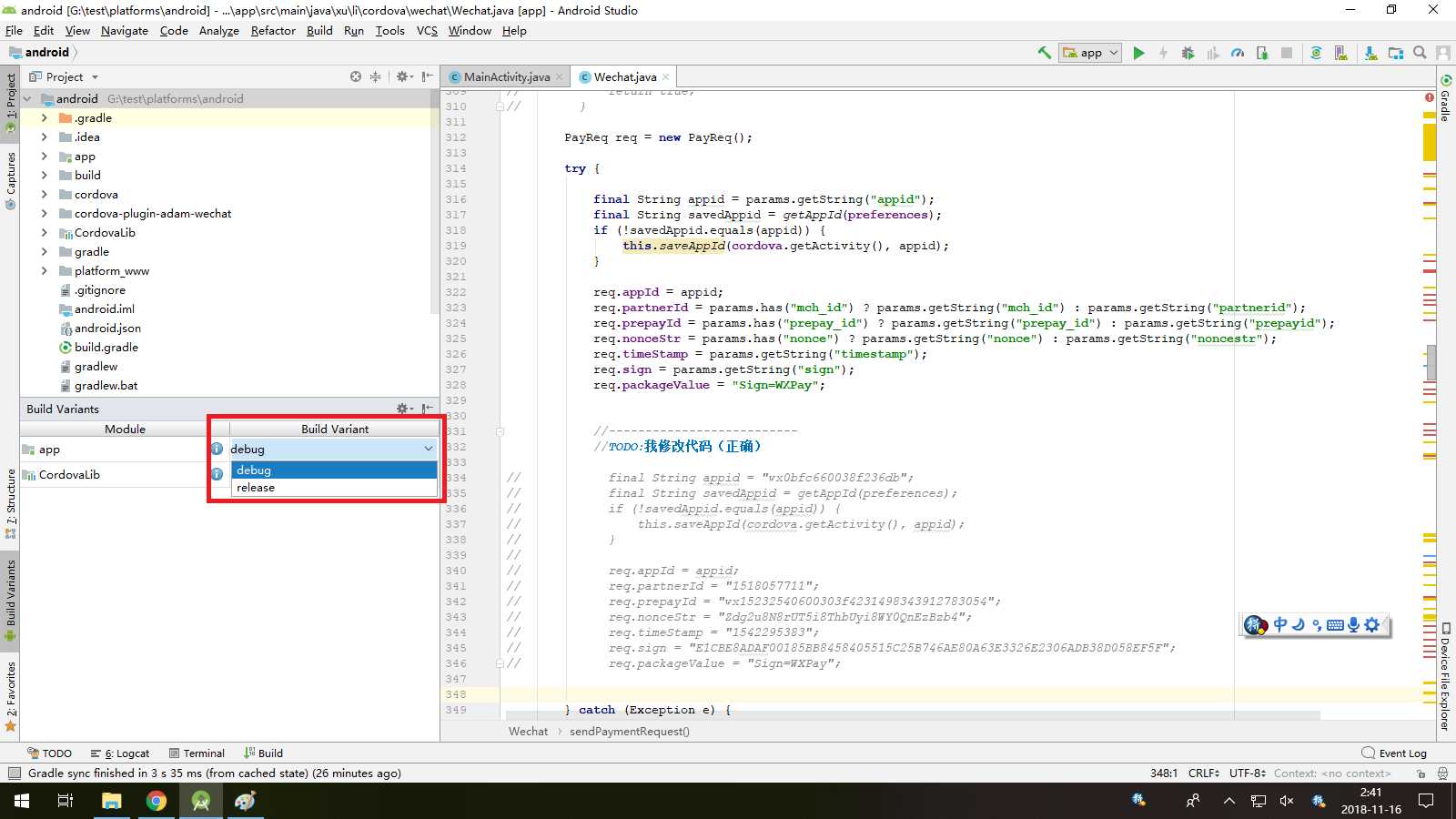Toggle code folding marker at line 310
The width and height of the screenshot is (1456, 819).
pyautogui.click(x=500, y=106)
